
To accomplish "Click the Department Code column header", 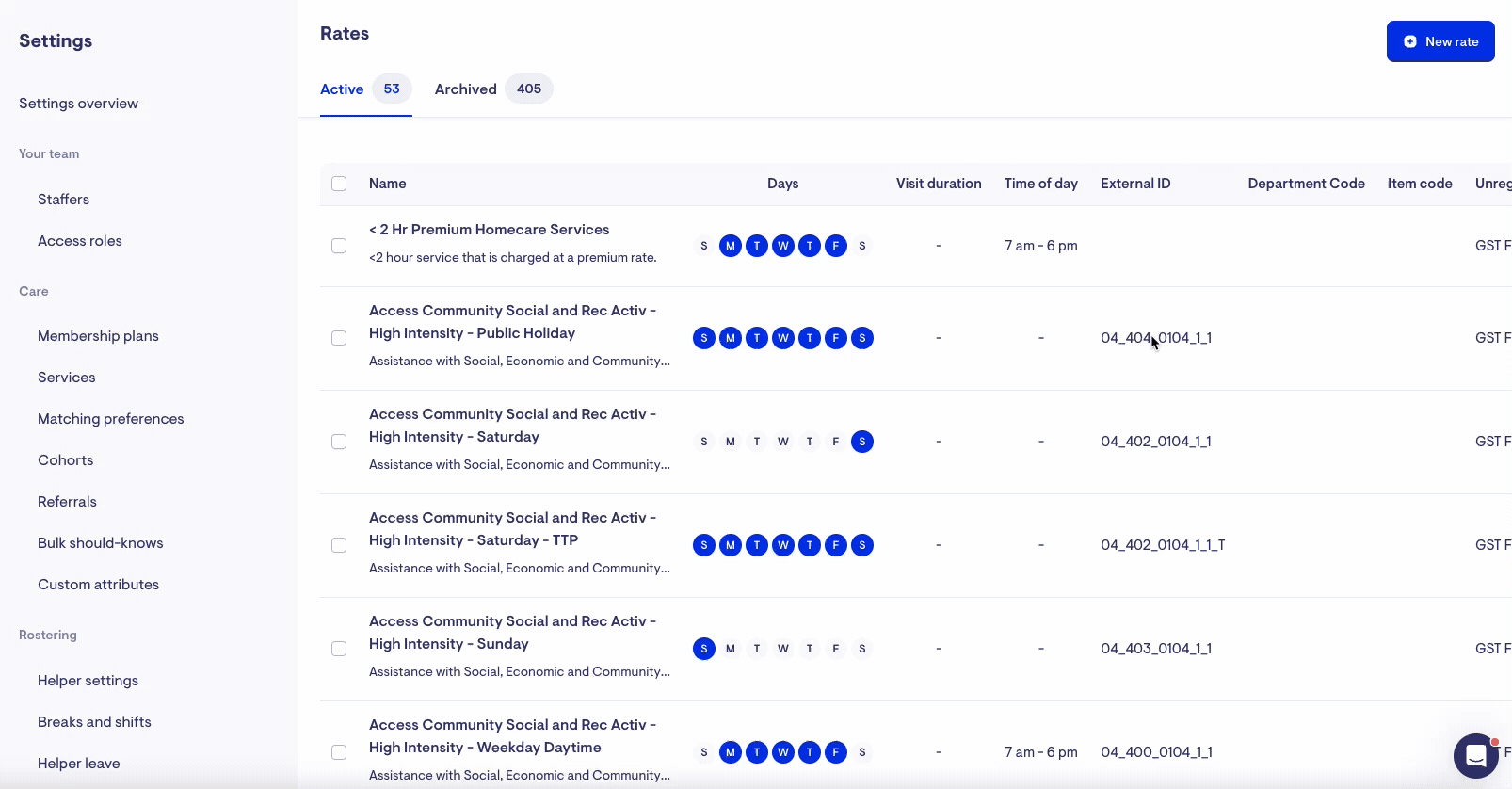I will (1306, 184).
